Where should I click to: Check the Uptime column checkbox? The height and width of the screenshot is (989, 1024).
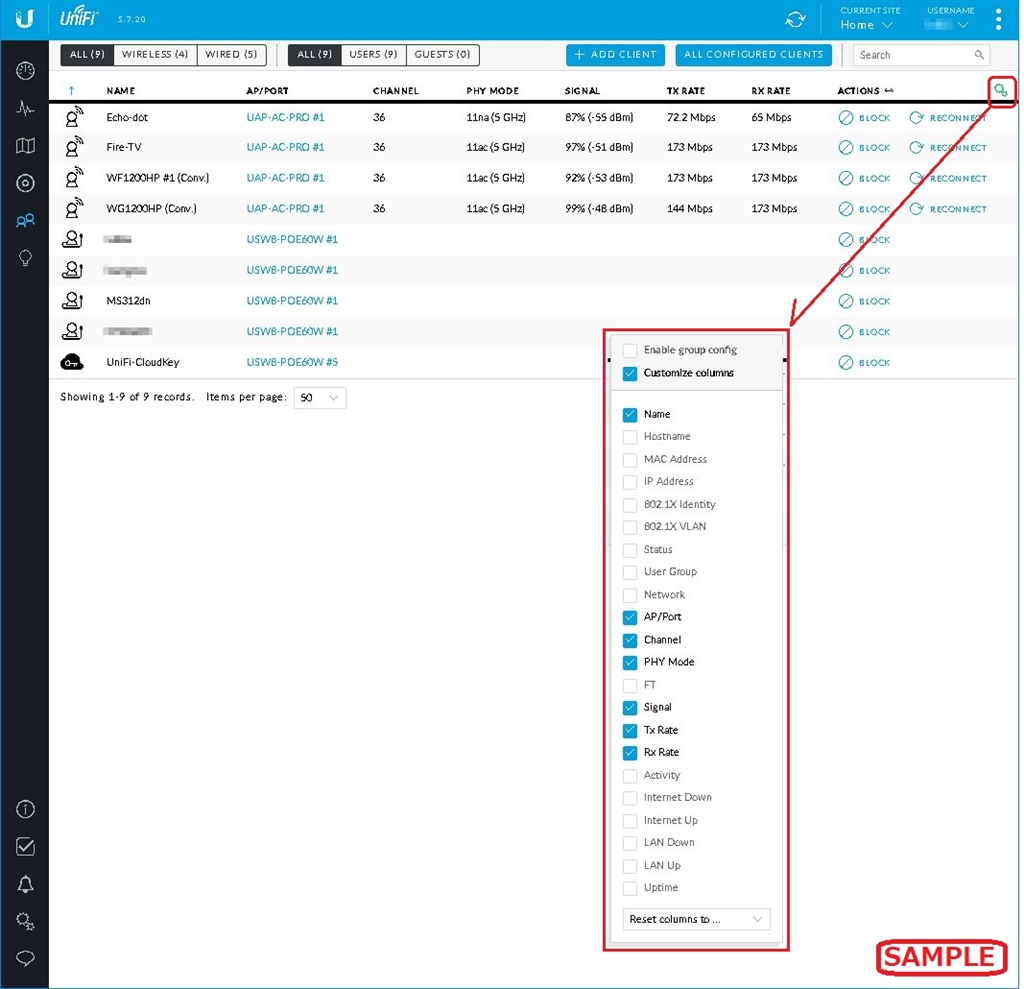point(630,888)
